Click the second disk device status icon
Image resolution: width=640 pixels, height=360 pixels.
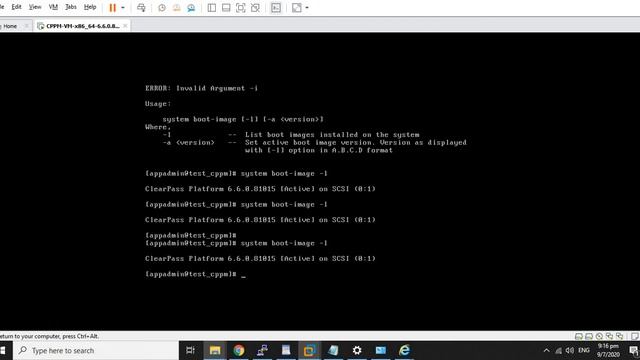click(589, 336)
